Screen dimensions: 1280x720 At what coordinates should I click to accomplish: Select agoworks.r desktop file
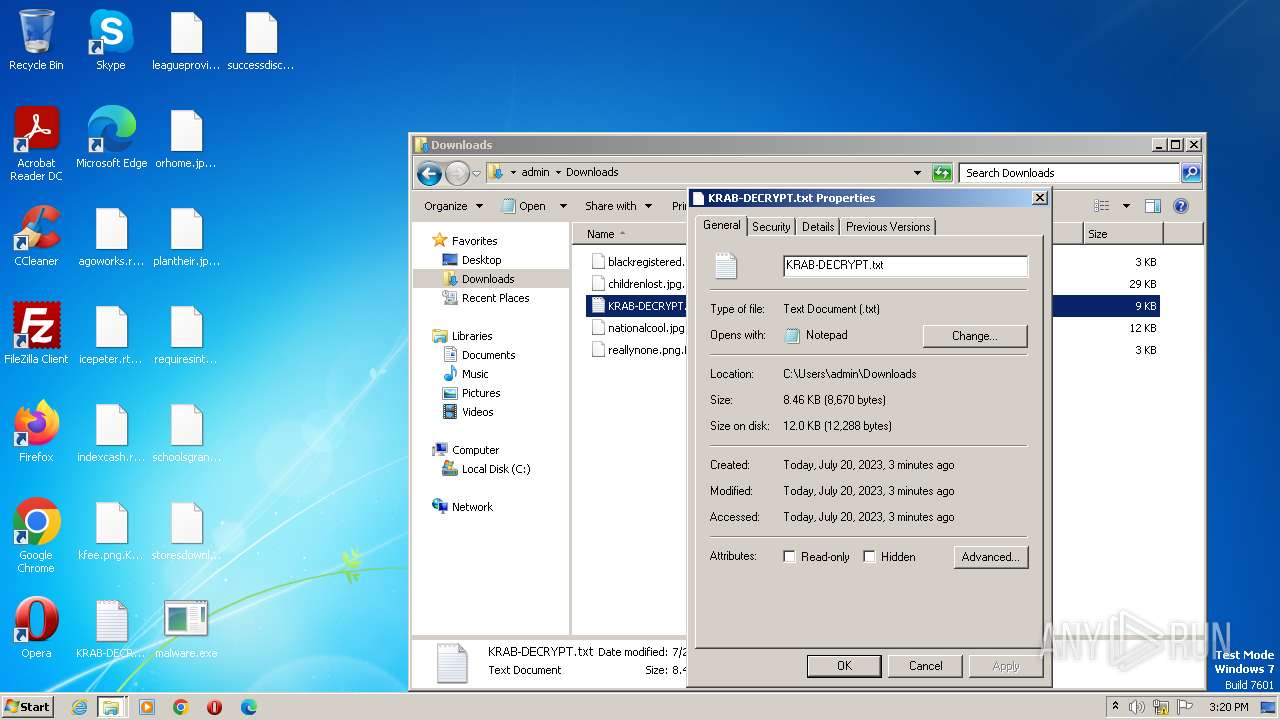click(111, 236)
